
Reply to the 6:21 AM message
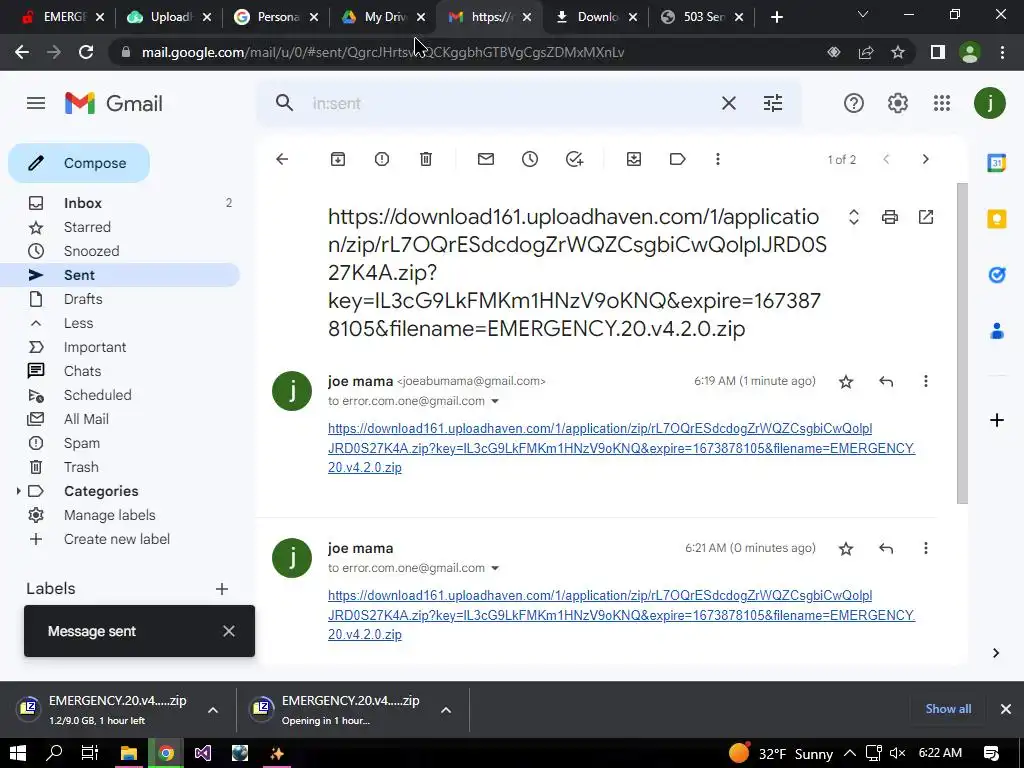tap(886, 549)
